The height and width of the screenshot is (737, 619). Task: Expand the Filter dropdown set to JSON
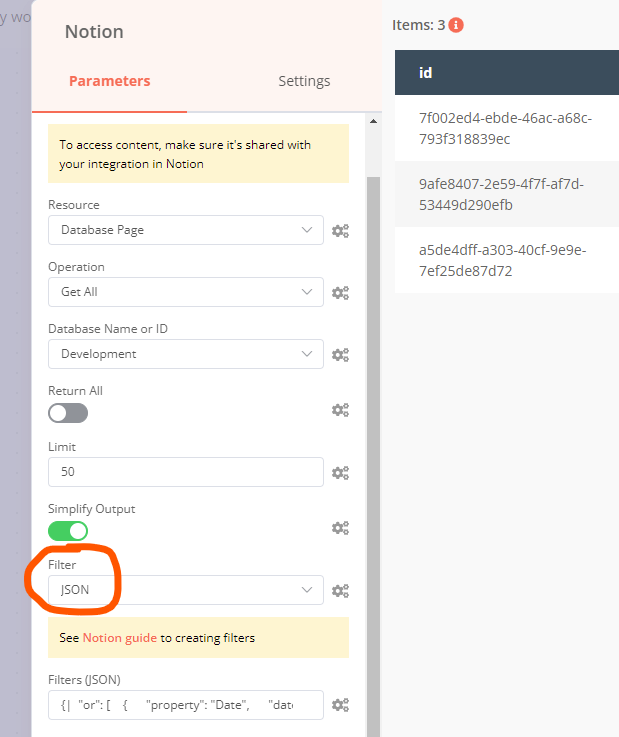186,590
